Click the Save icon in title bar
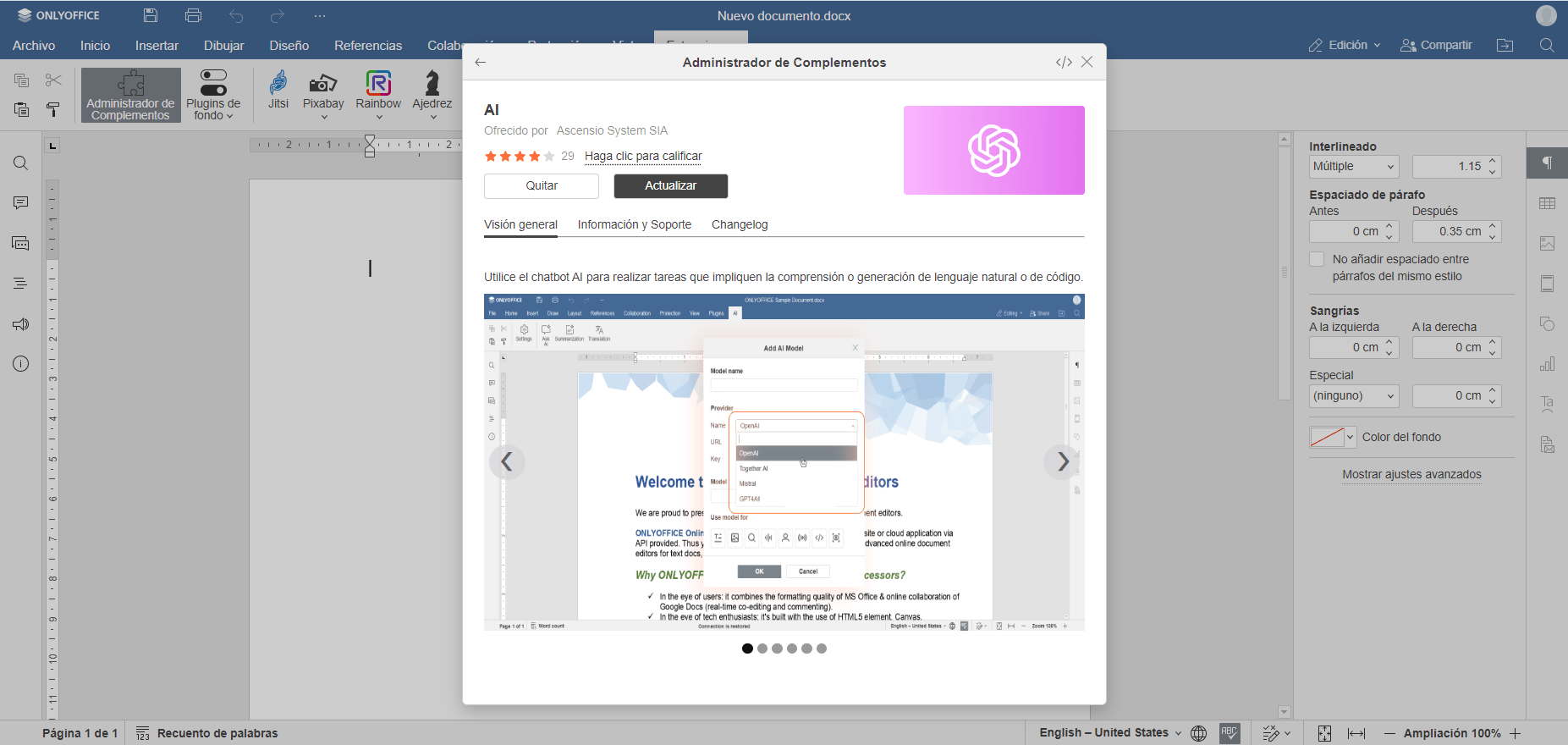 pos(151,15)
